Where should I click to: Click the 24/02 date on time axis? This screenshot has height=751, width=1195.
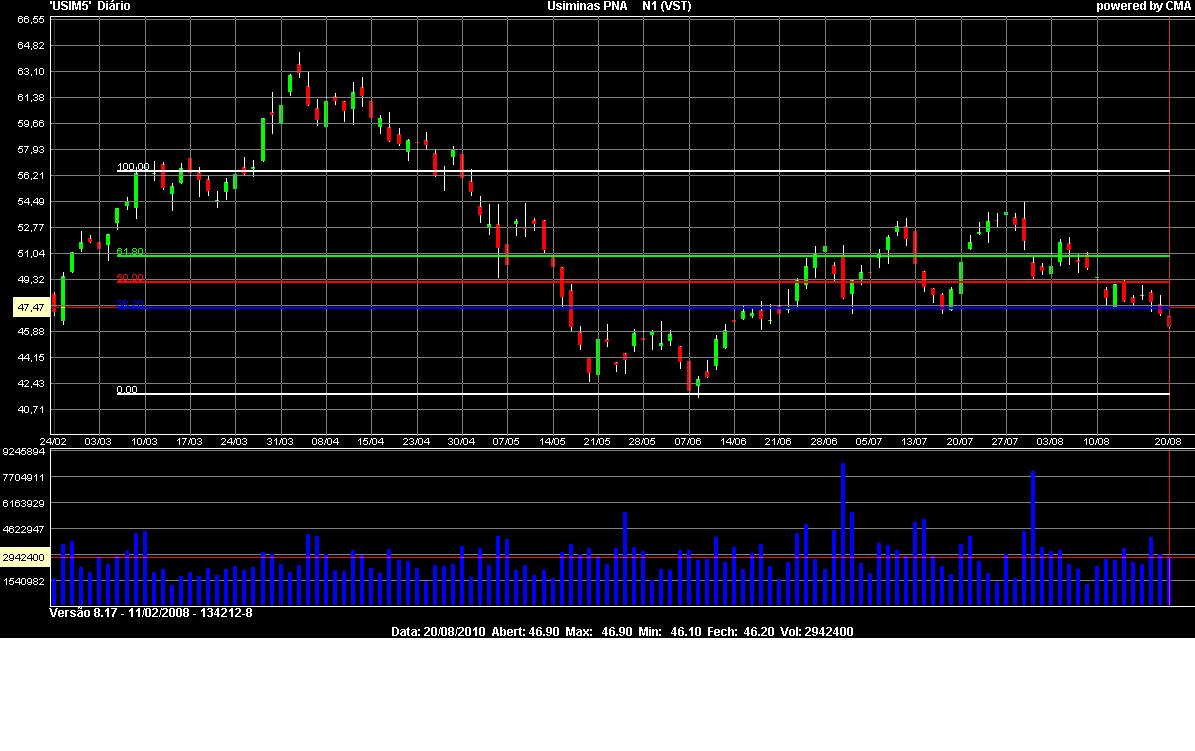point(53,441)
